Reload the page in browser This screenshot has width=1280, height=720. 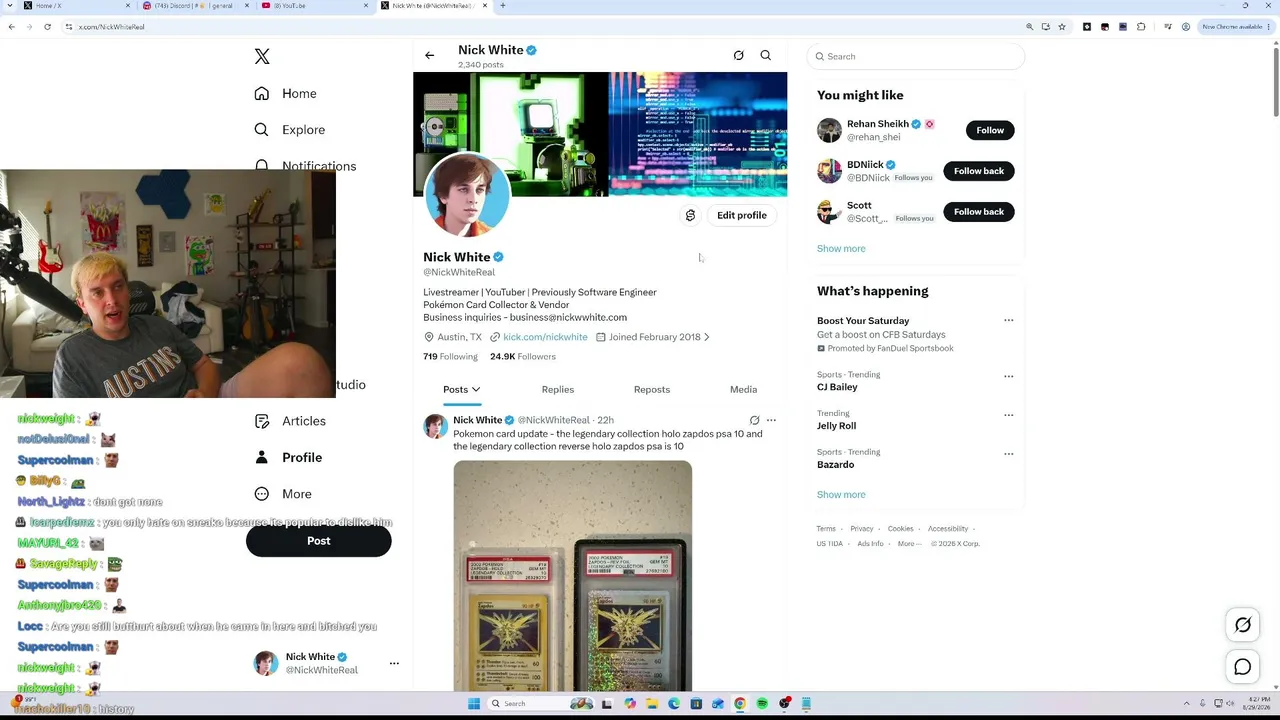[x=47, y=27]
